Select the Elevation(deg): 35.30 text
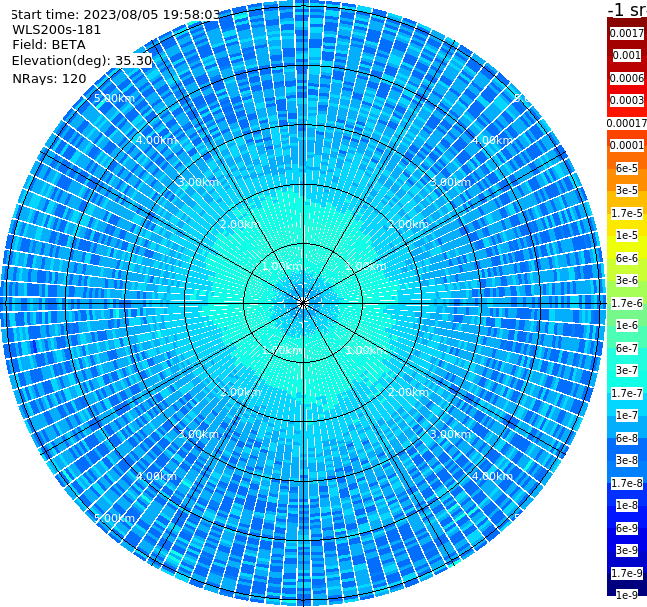This screenshot has height=607, width=647. pos(82,61)
